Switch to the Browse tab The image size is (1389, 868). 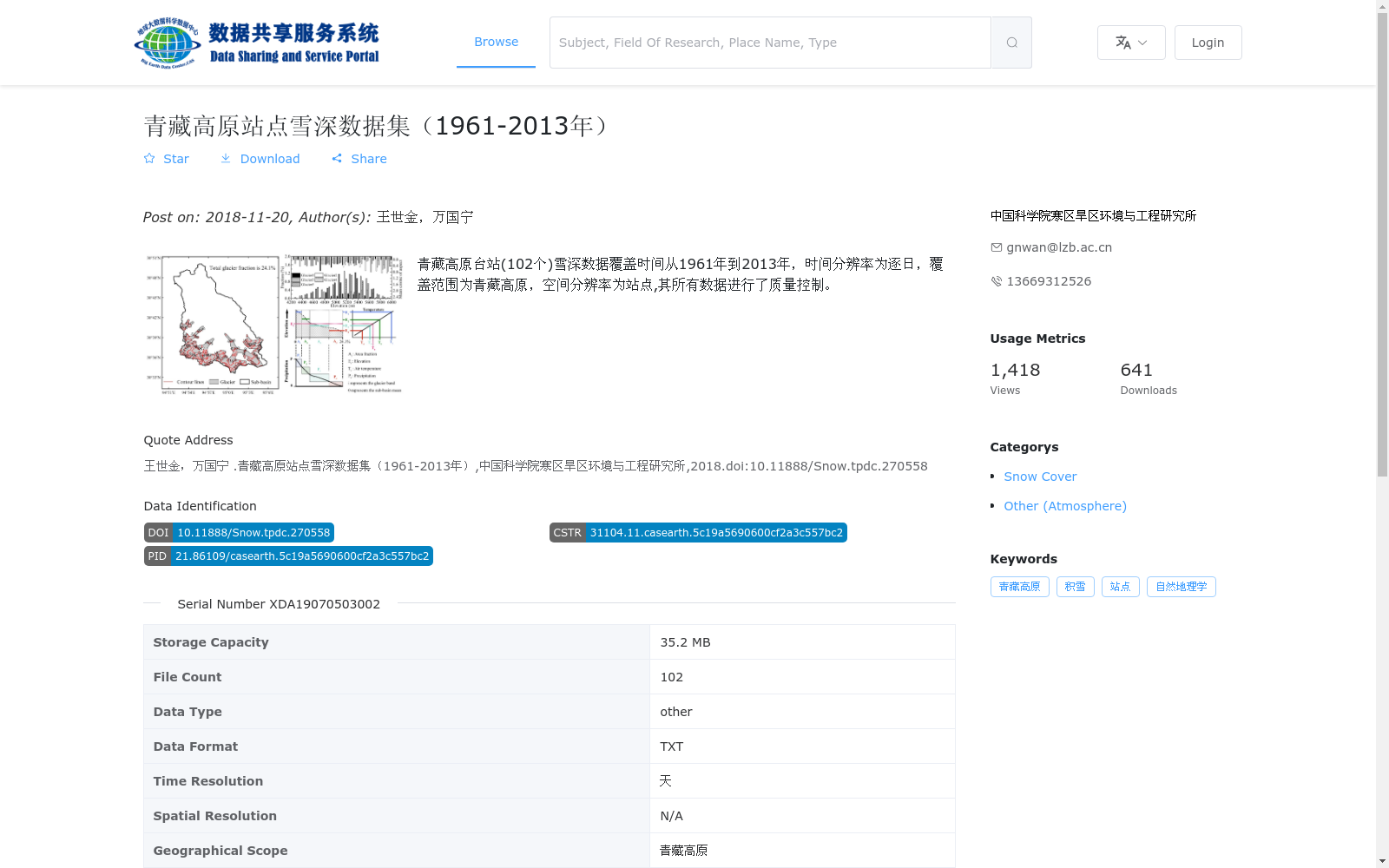click(496, 42)
